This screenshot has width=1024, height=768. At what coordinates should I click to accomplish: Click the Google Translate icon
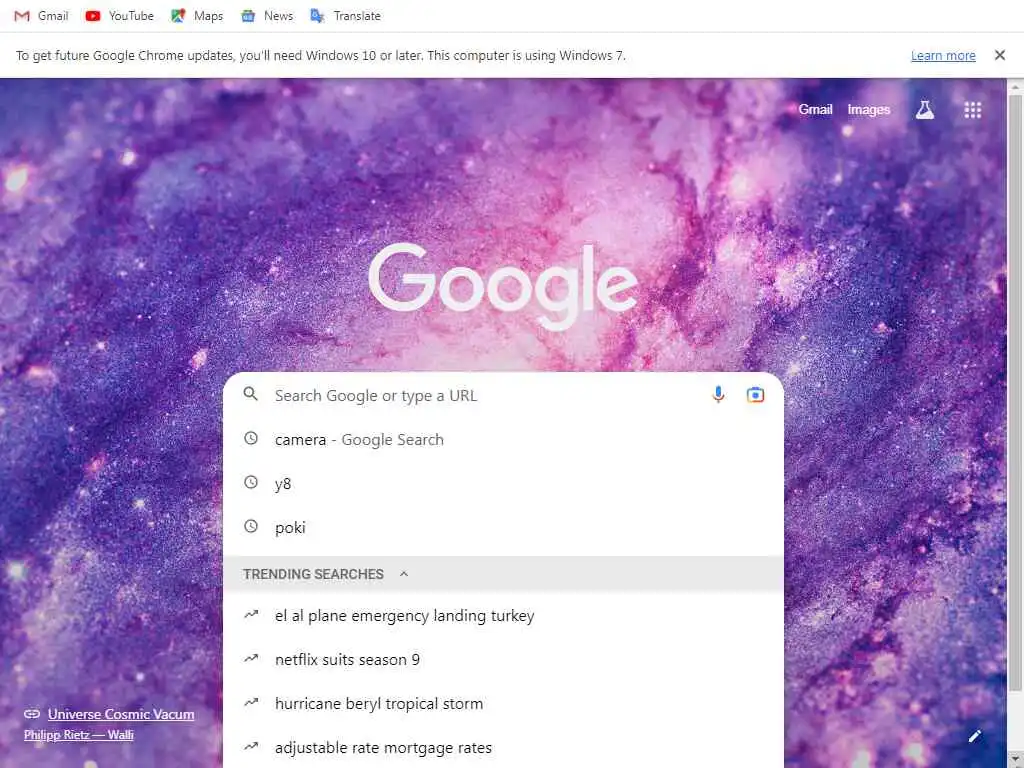coord(317,16)
